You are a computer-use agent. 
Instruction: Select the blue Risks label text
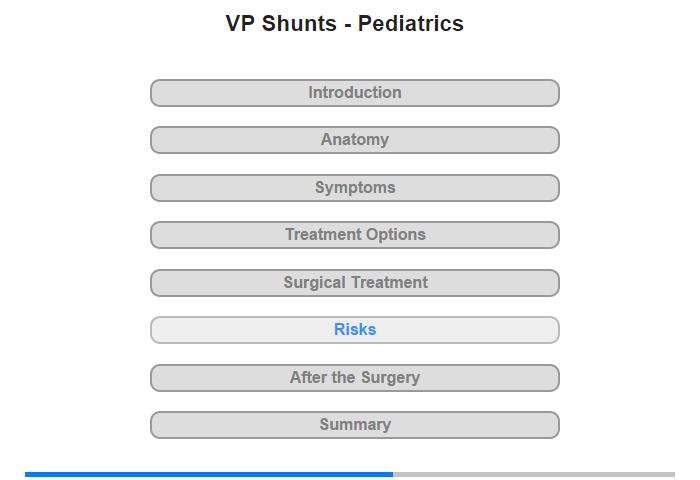click(355, 330)
